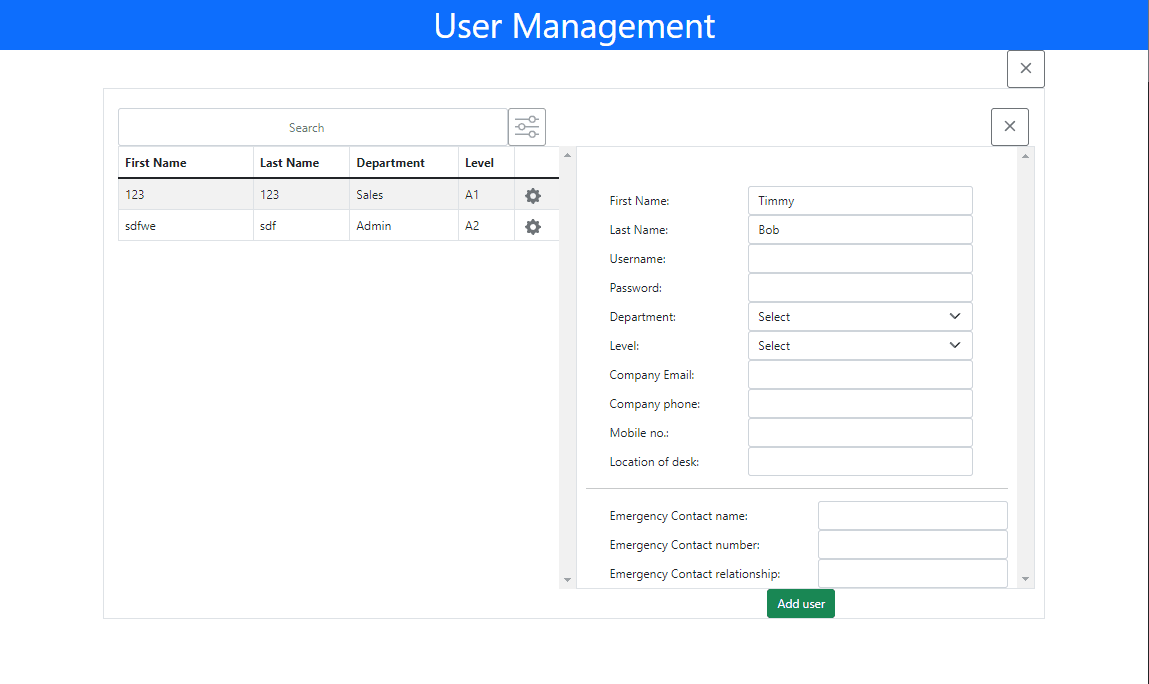Edit the First Name field showing Timmy
Image resolution: width=1149 pixels, height=684 pixels.
click(x=859, y=200)
